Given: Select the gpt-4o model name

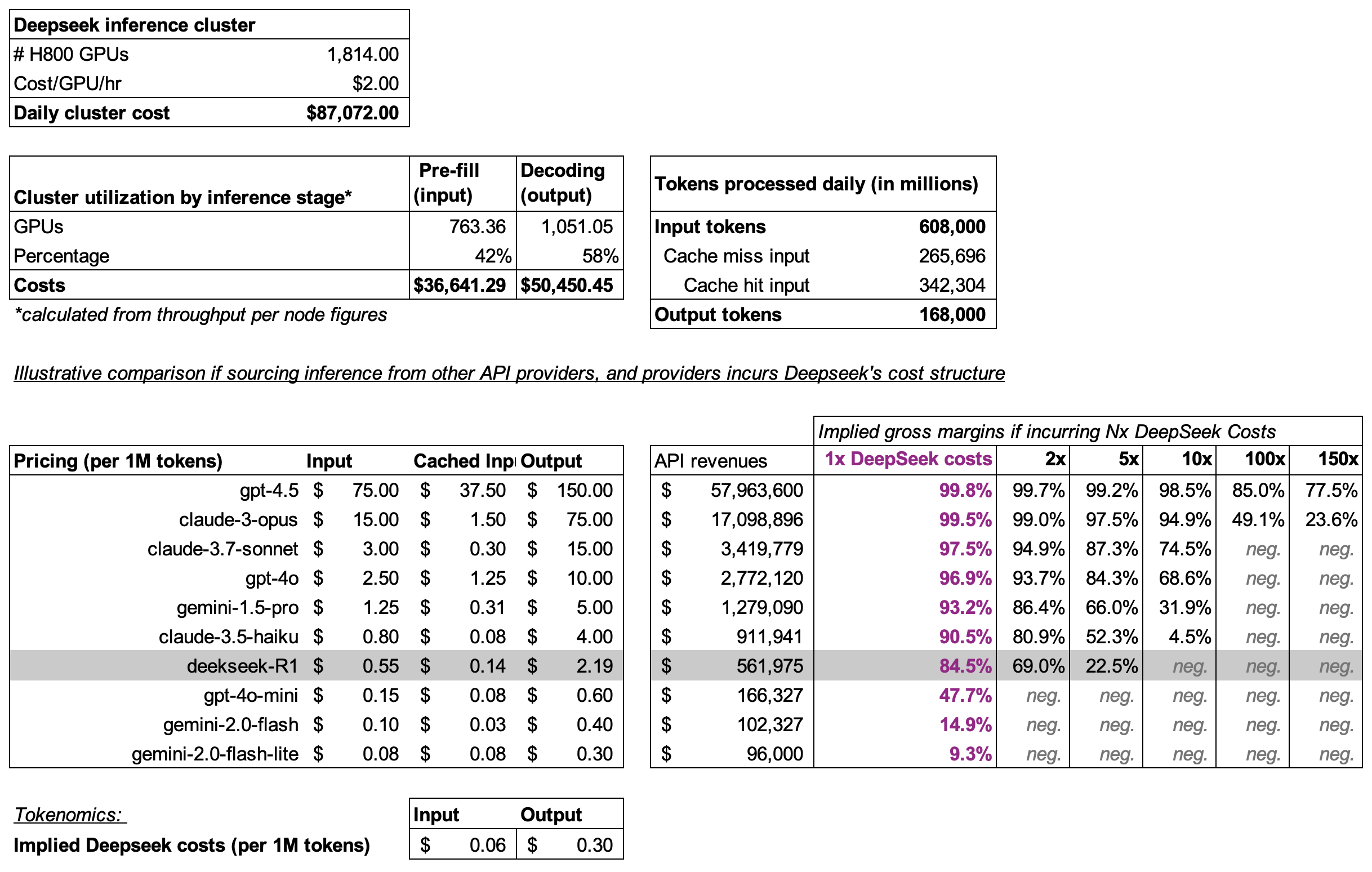Looking at the screenshot, I should (272, 579).
